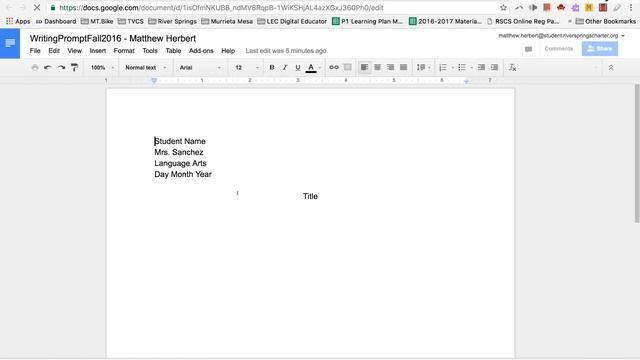The height and width of the screenshot is (360, 640).
Task: Open the Chrome three-dot menu
Action: (x=631, y=7)
